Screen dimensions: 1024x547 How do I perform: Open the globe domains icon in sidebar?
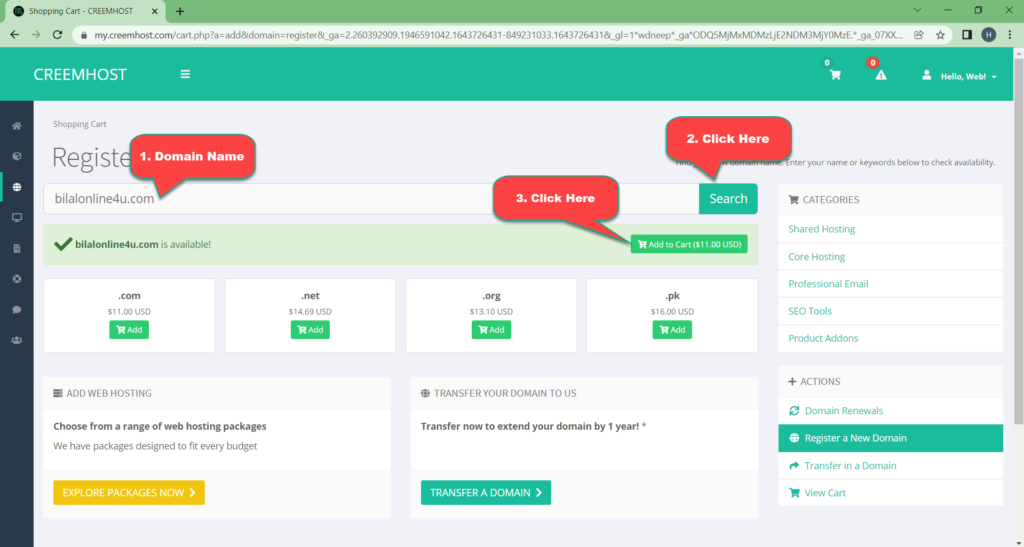point(17,187)
